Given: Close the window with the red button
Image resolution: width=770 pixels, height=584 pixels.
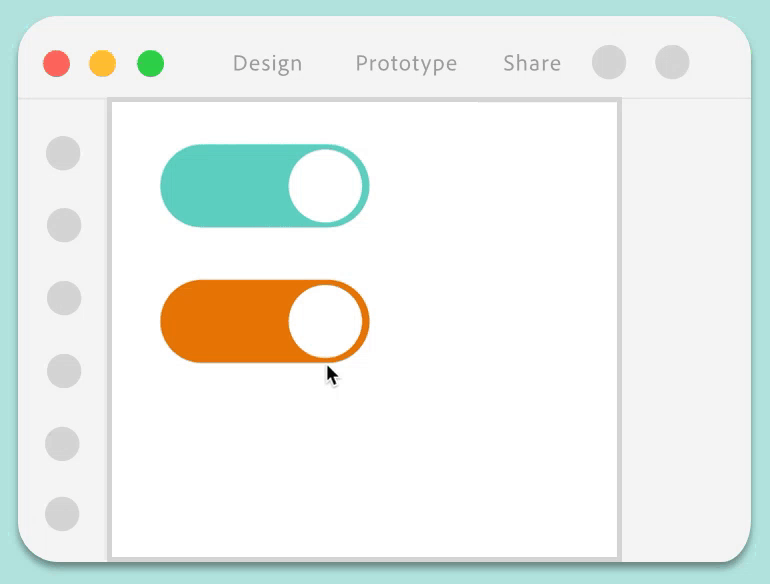Looking at the screenshot, I should pyautogui.click(x=57, y=64).
